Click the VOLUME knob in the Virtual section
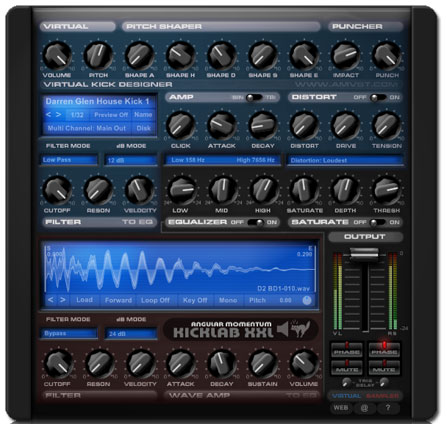Image resolution: width=447 pixels, height=424 pixels. (x=57, y=56)
